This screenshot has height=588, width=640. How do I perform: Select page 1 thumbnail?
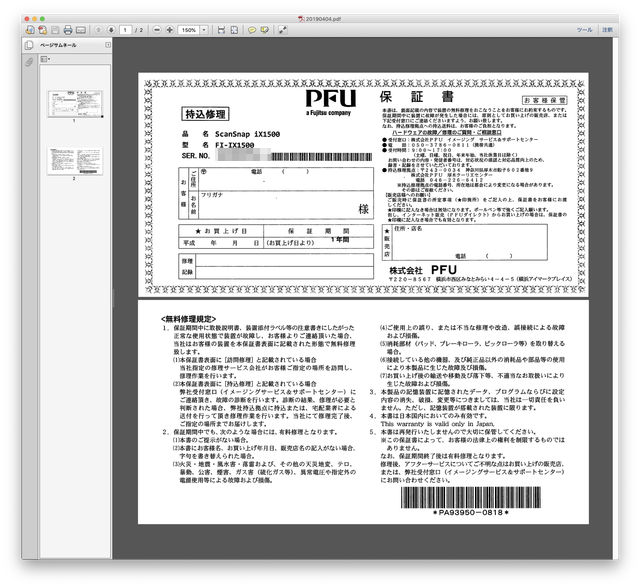(x=75, y=104)
